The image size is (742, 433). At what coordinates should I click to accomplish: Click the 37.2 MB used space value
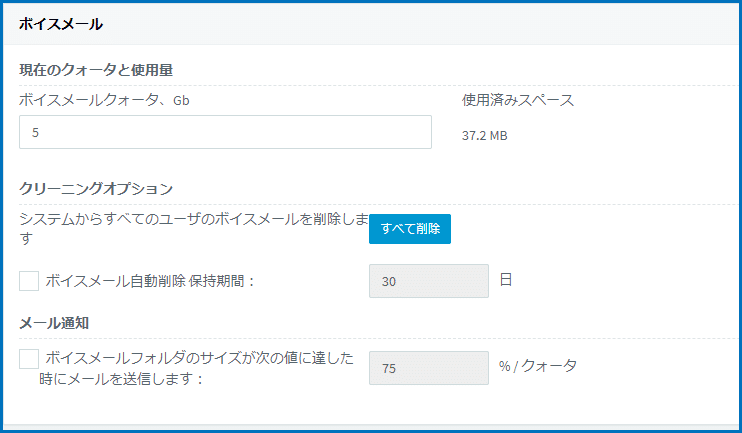click(485, 136)
